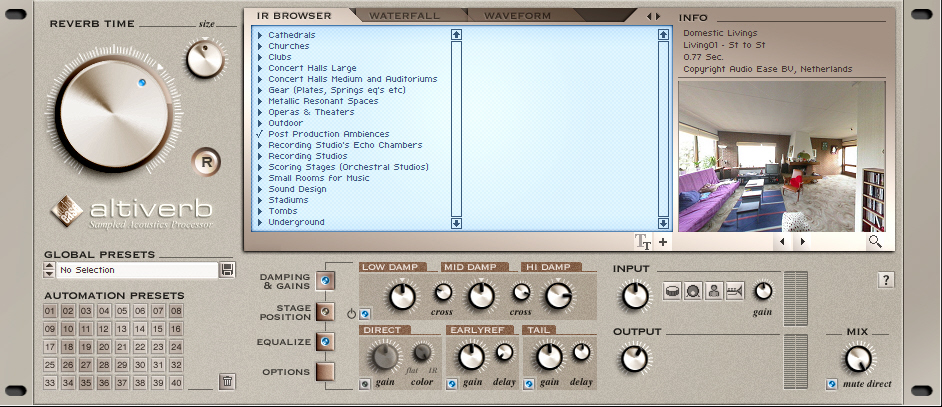The width and height of the screenshot is (942, 407).
Task: Enable the Direct gain LED toggle
Action: pyautogui.click(x=364, y=384)
